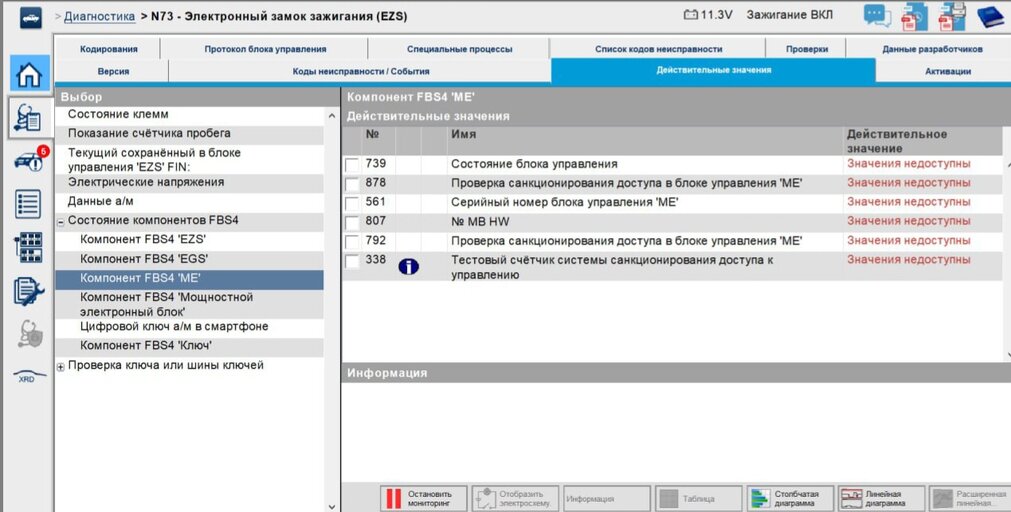Image resolution: width=1011 pixels, height=512 pixels.
Task: Open 'Протокол блока управления' tab
Action: pyautogui.click(x=265, y=49)
